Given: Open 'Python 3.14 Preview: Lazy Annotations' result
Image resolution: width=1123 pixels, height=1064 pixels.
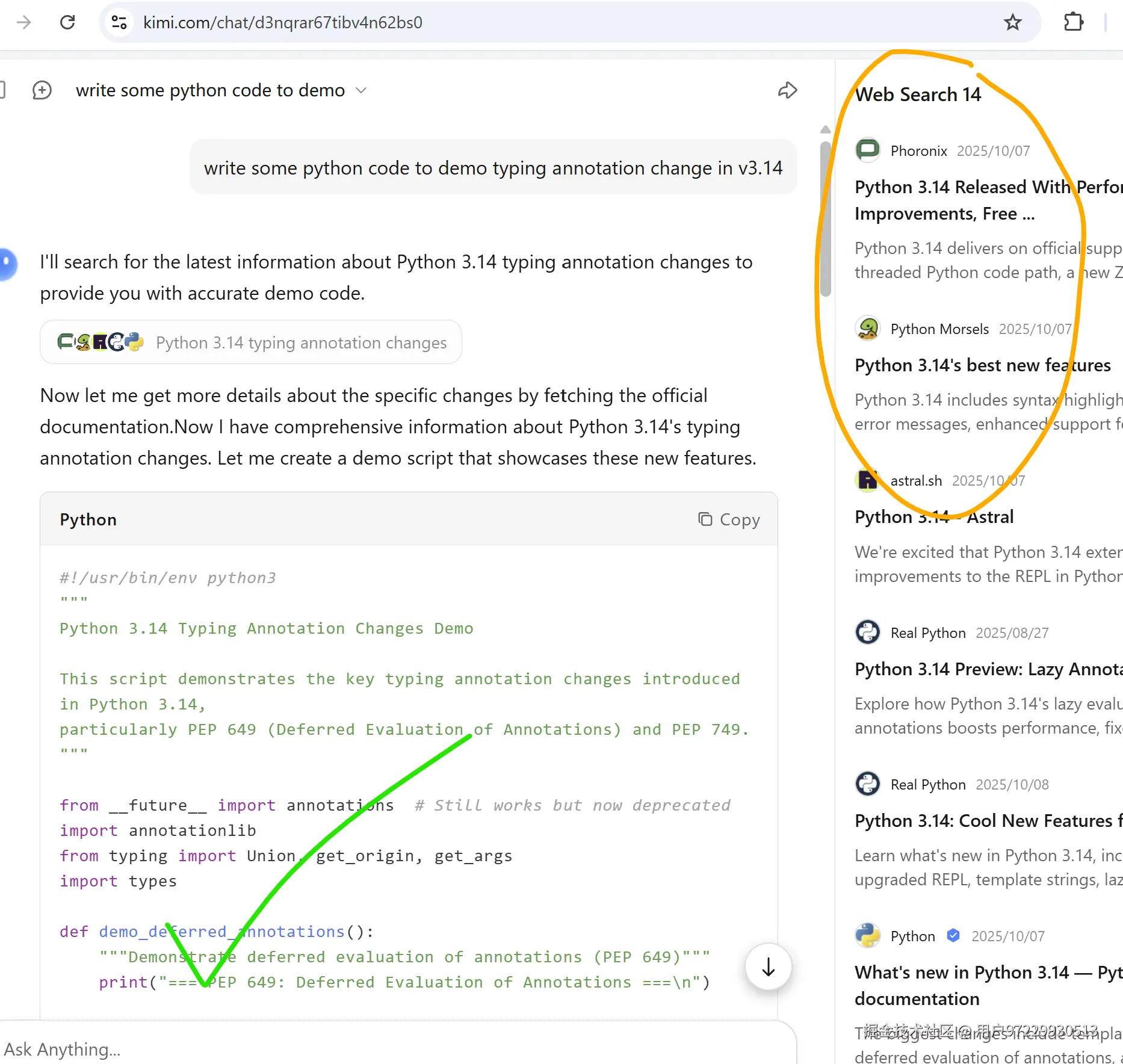Looking at the screenshot, I should tap(988, 669).
